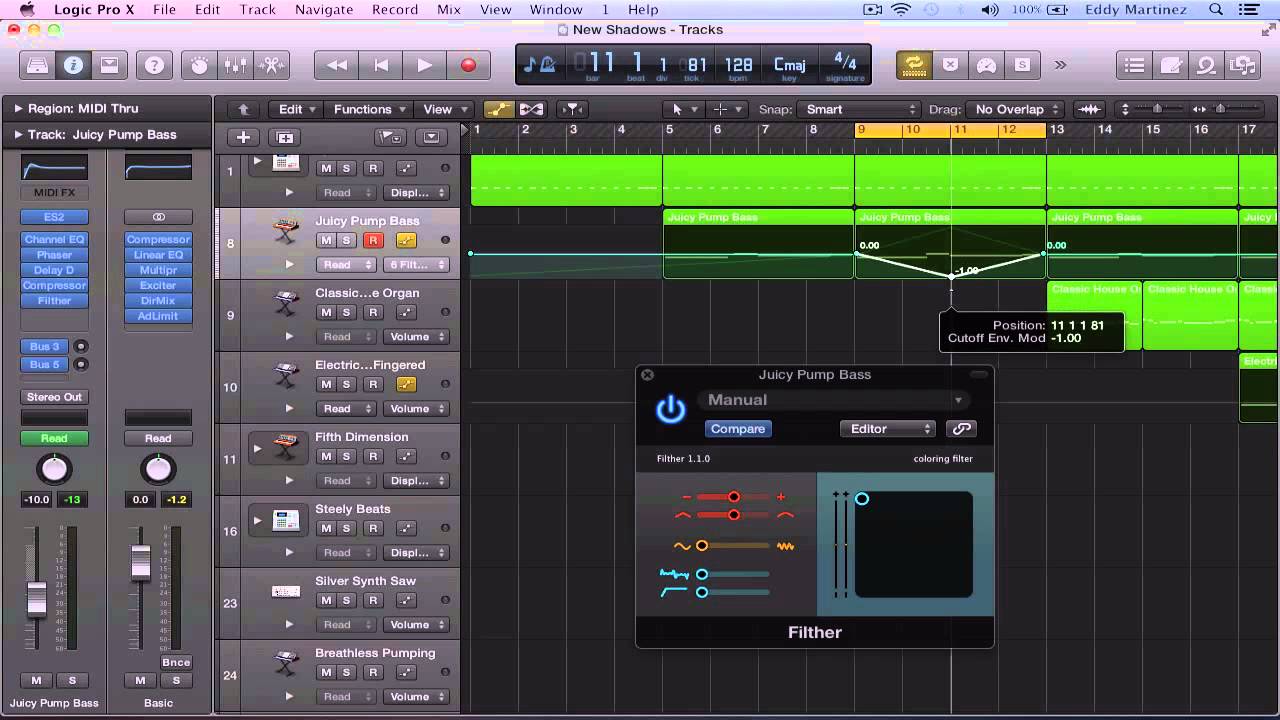1280x720 pixels.
Task: Open the Toolbar mail-style icon
Action: (109, 65)
